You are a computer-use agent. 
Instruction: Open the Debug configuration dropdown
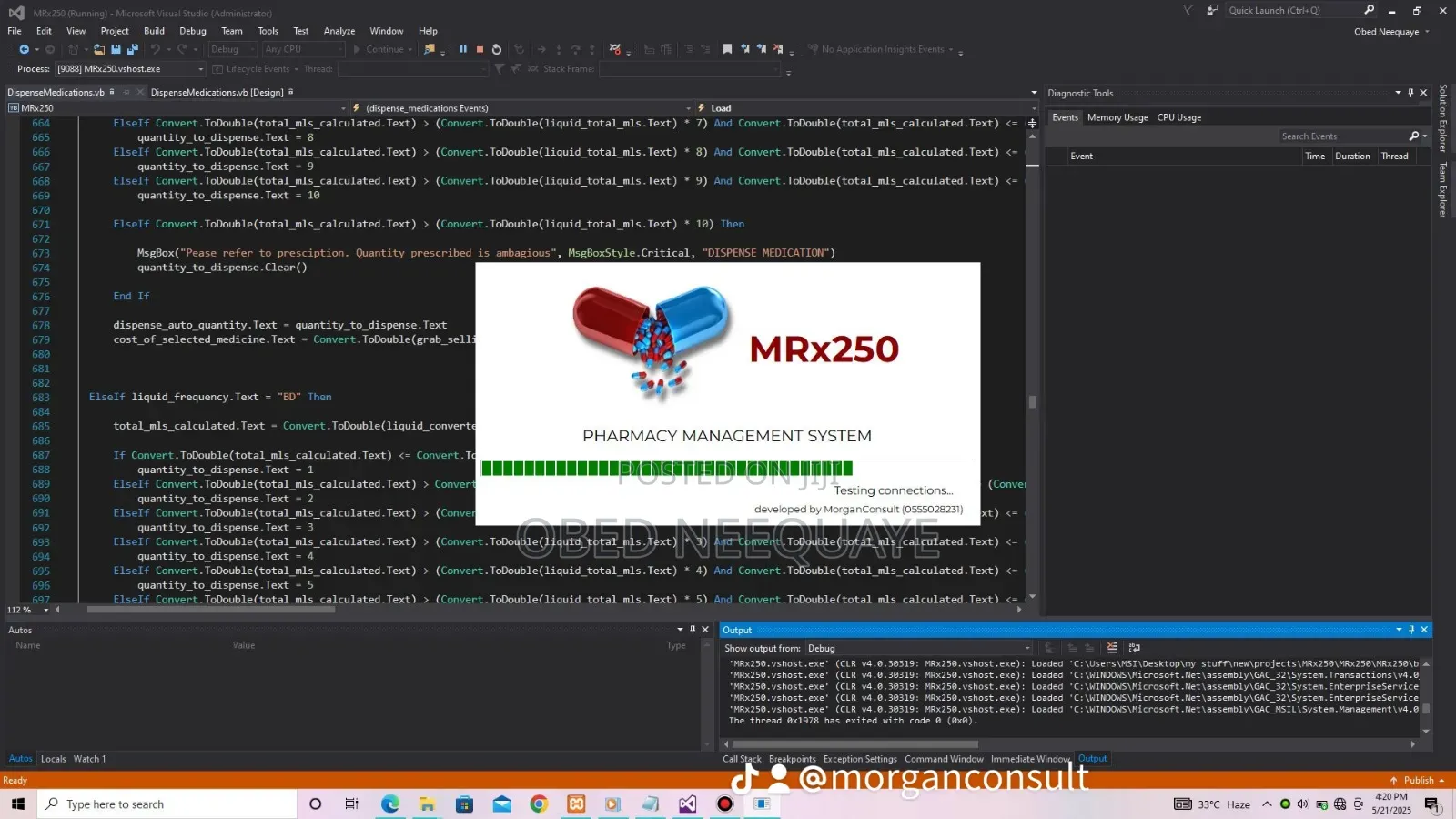233,49
